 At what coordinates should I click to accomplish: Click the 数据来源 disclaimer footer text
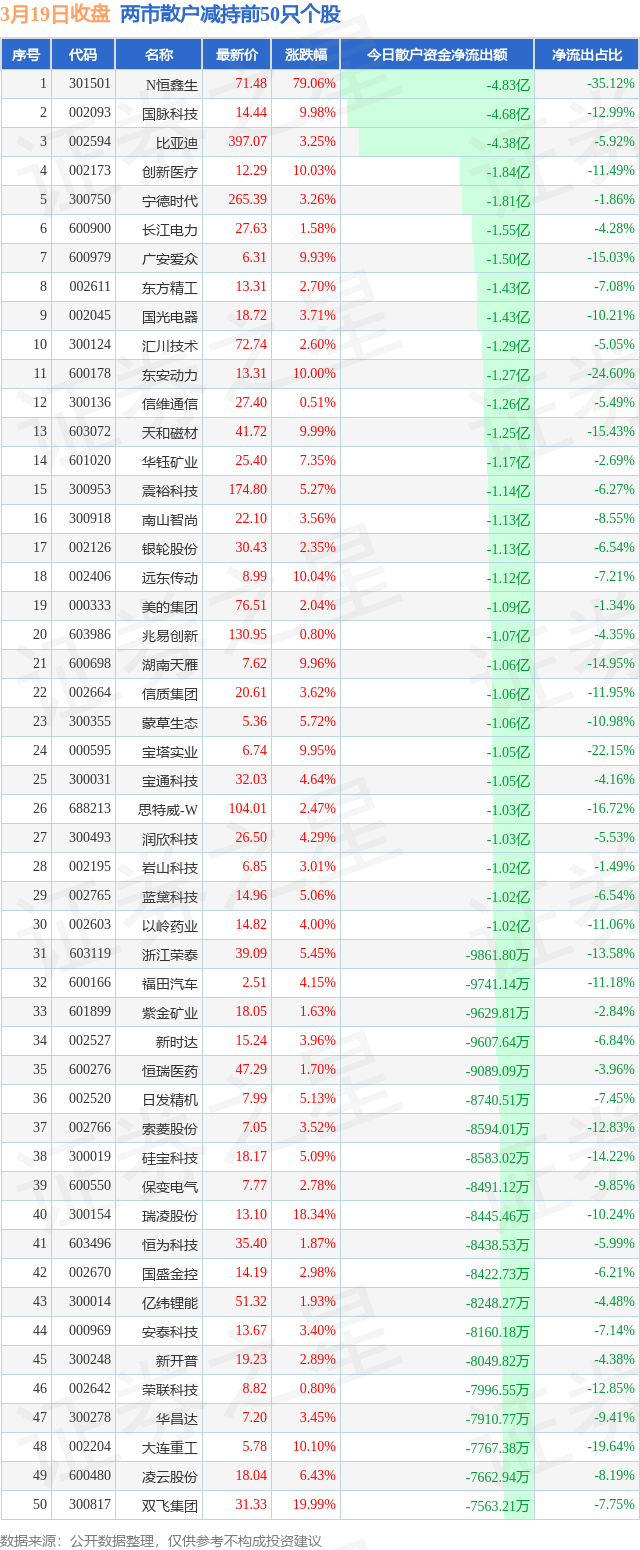coord(162,1540)
